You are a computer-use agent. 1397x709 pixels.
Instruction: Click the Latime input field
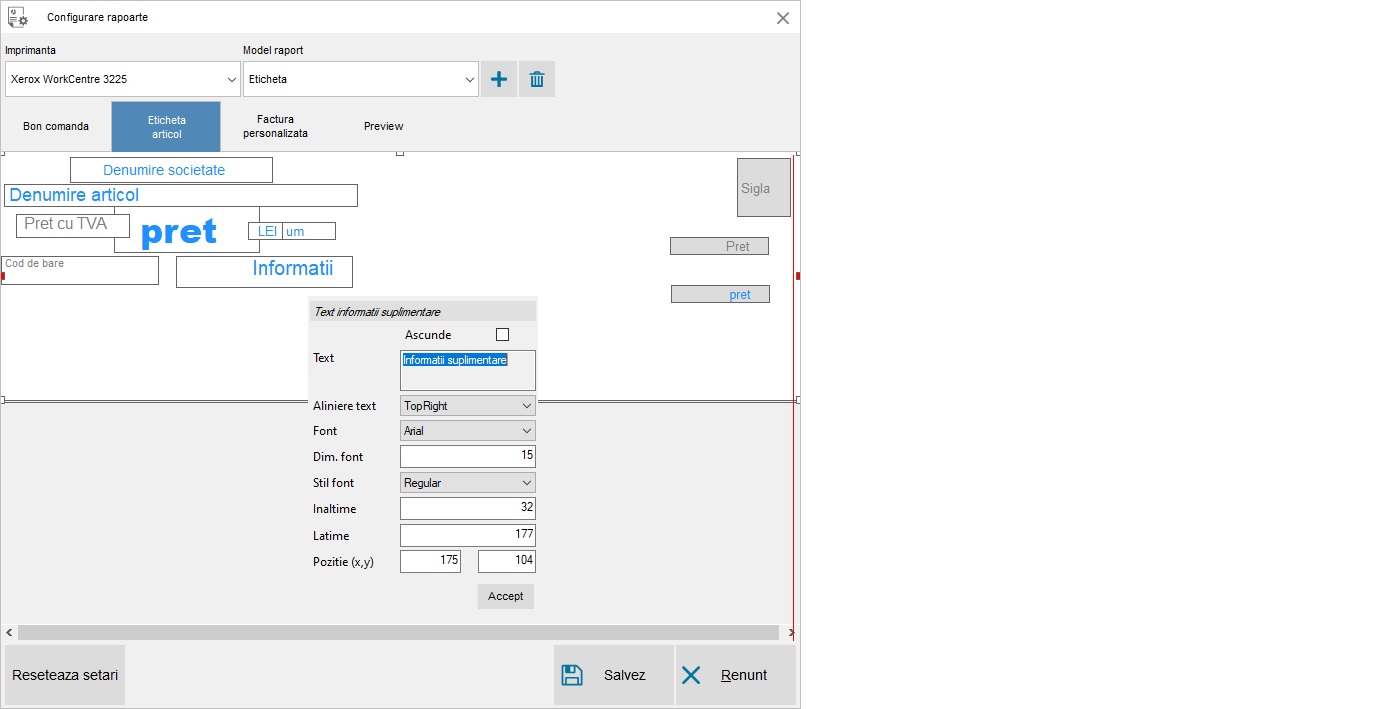(468, 535)
